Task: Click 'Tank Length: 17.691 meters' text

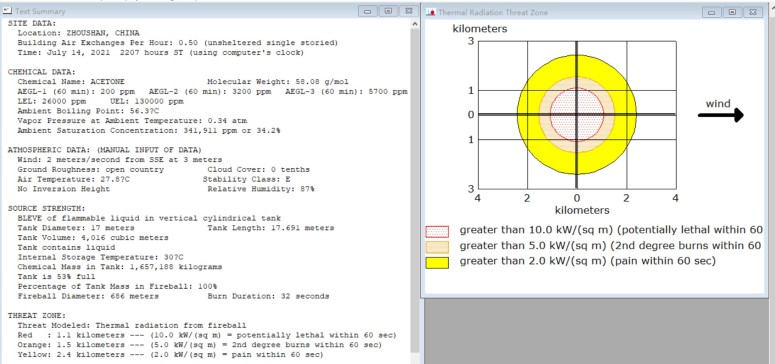Action: [271, 228]
